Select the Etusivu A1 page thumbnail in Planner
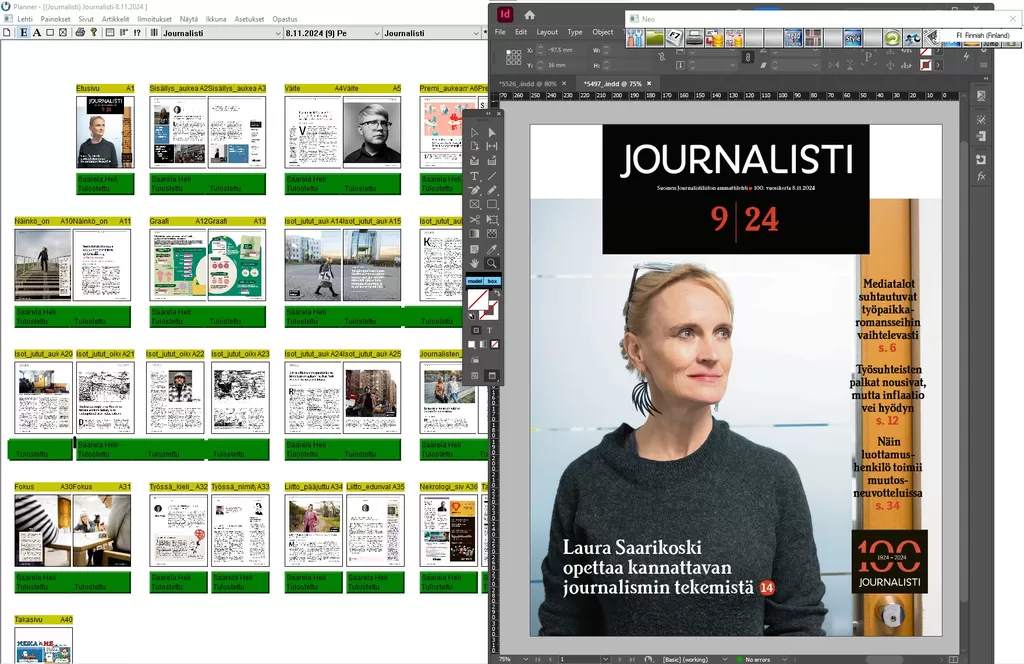1024x664 pixels. (x=105, y=133)
